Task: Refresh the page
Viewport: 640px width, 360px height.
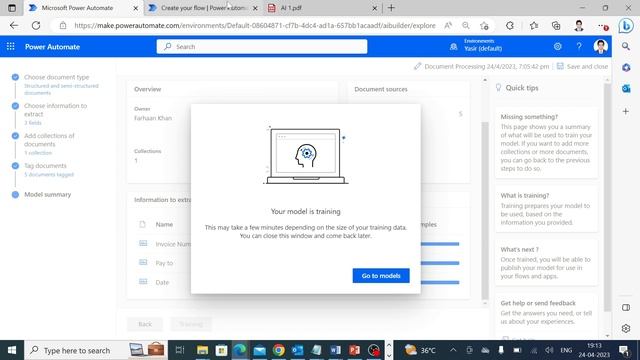Action: tap(36, 25)
